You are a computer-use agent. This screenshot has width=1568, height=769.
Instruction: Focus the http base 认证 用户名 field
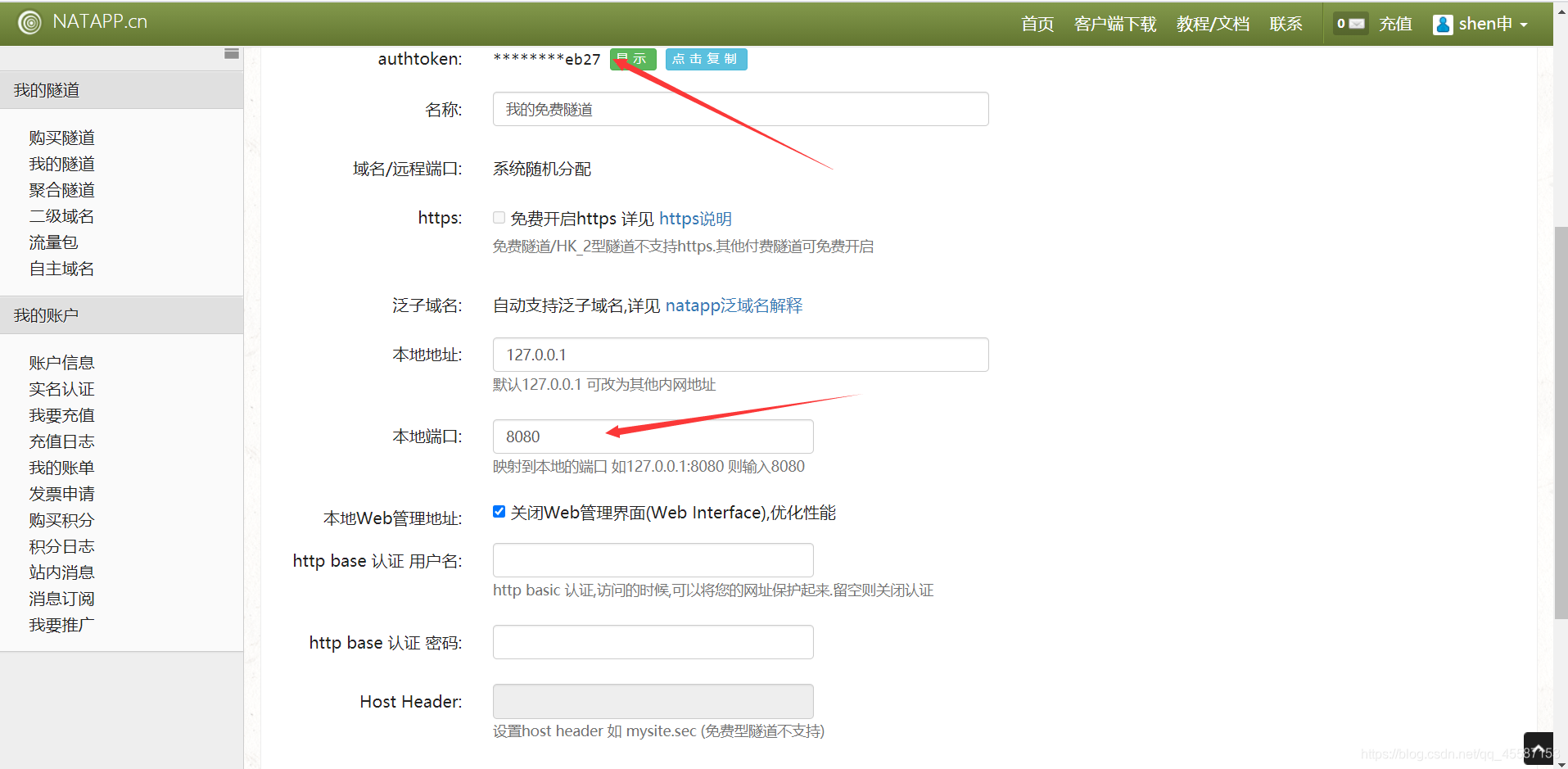(653, 560)
